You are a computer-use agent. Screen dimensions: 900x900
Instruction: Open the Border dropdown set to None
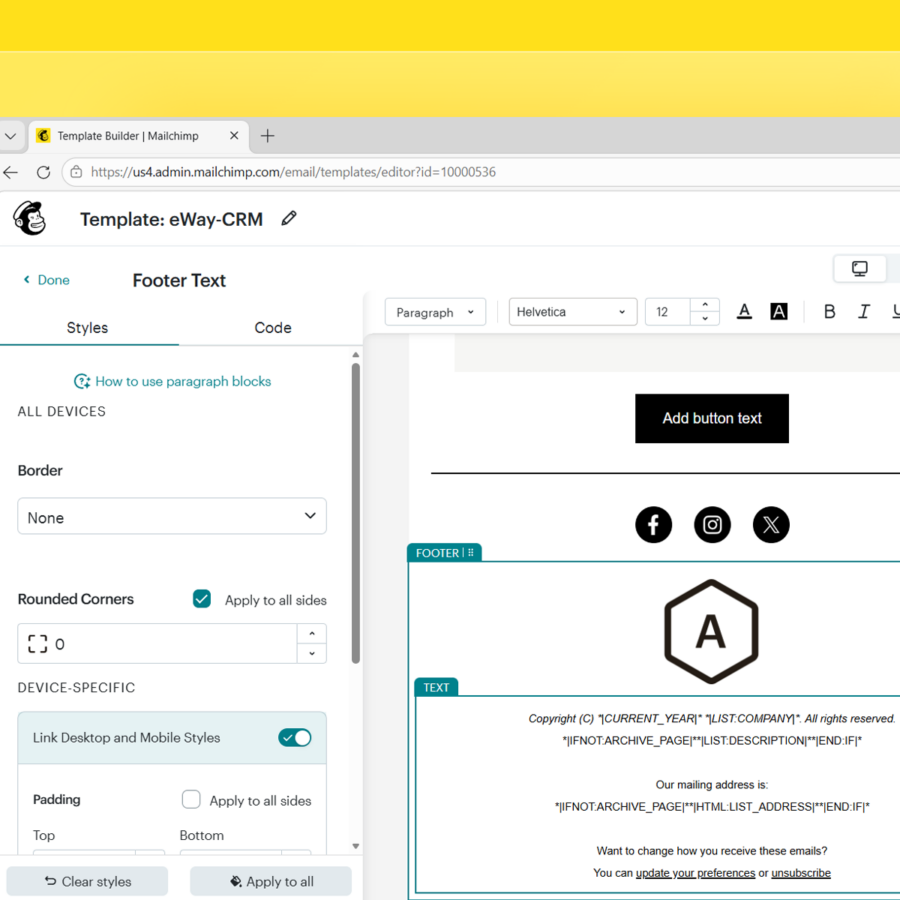point(172,517)
